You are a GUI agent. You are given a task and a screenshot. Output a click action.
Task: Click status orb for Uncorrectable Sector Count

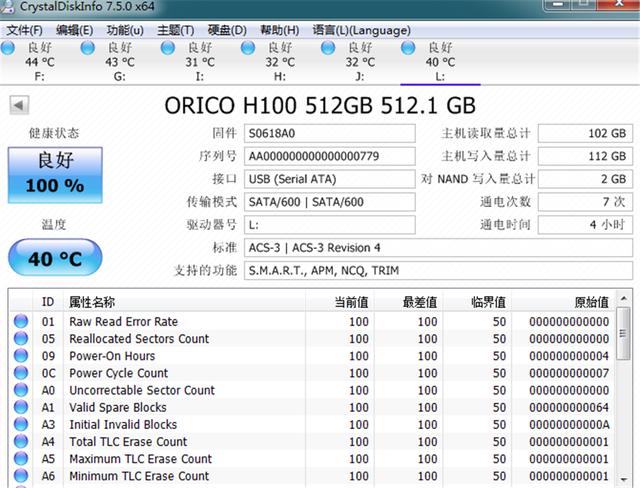coord(21,390)
